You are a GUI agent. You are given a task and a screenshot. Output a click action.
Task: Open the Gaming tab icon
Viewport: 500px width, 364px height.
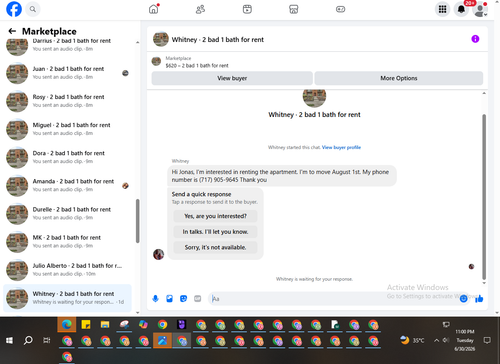pos(340,9)
